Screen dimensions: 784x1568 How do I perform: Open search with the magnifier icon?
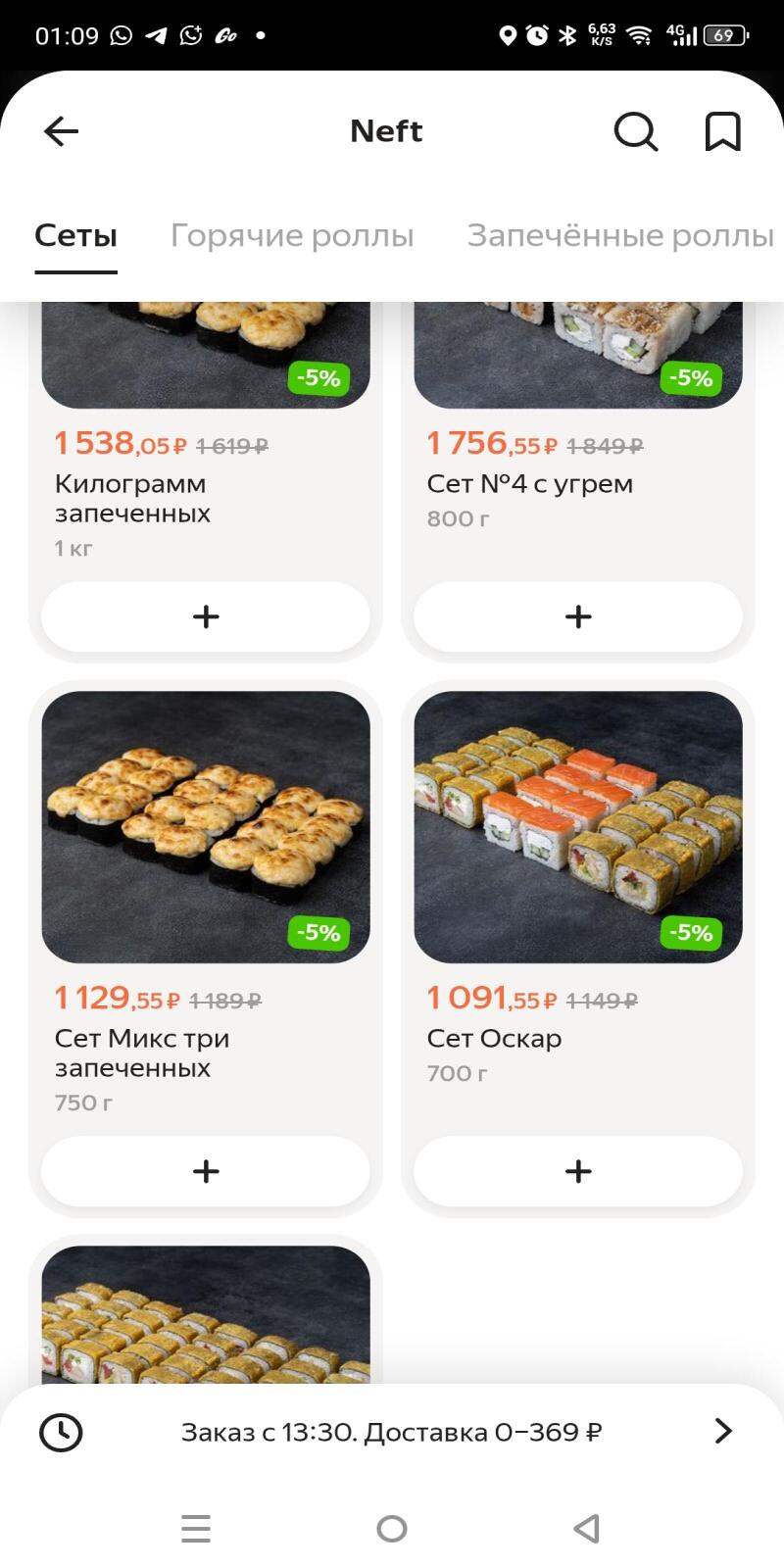pos(635,131)
